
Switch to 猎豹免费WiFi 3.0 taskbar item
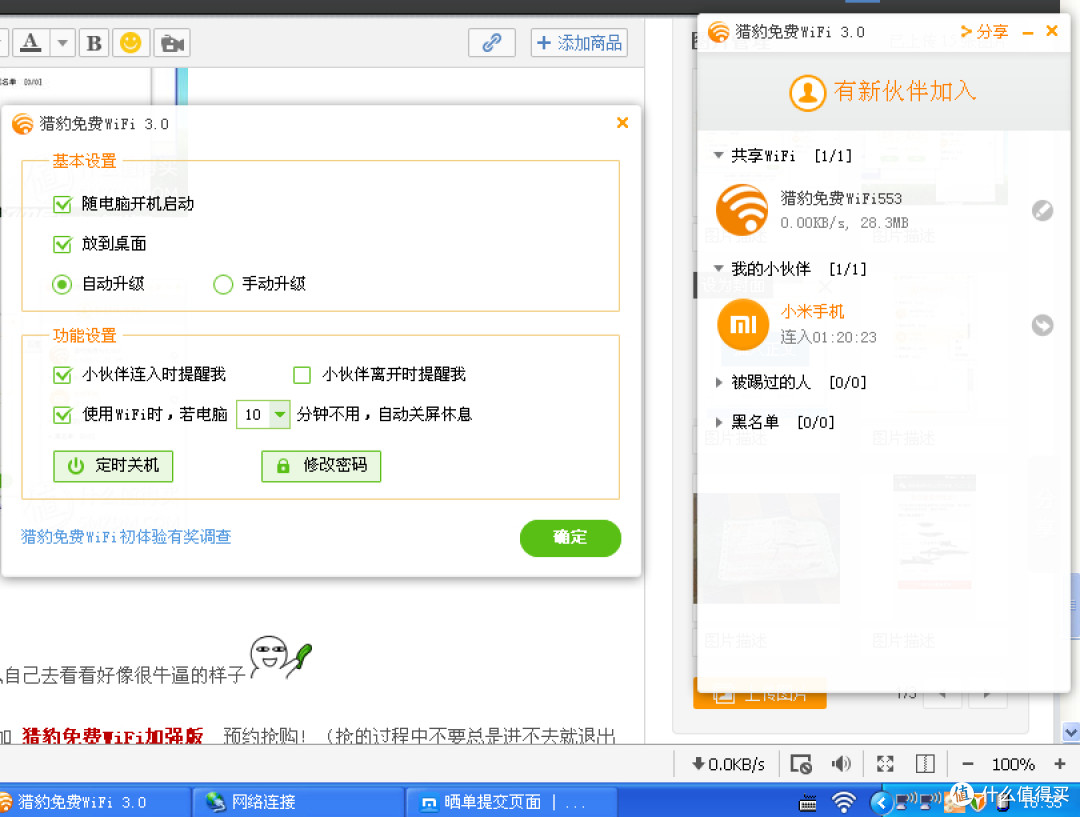coord(93,802)
